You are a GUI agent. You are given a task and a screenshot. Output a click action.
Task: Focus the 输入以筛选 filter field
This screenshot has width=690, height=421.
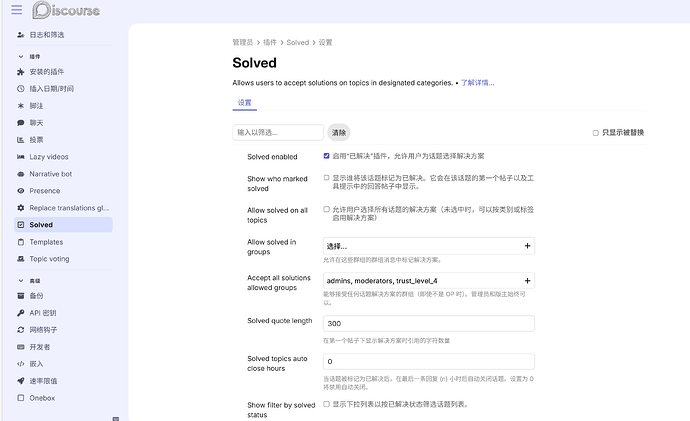tap(278, 132)
